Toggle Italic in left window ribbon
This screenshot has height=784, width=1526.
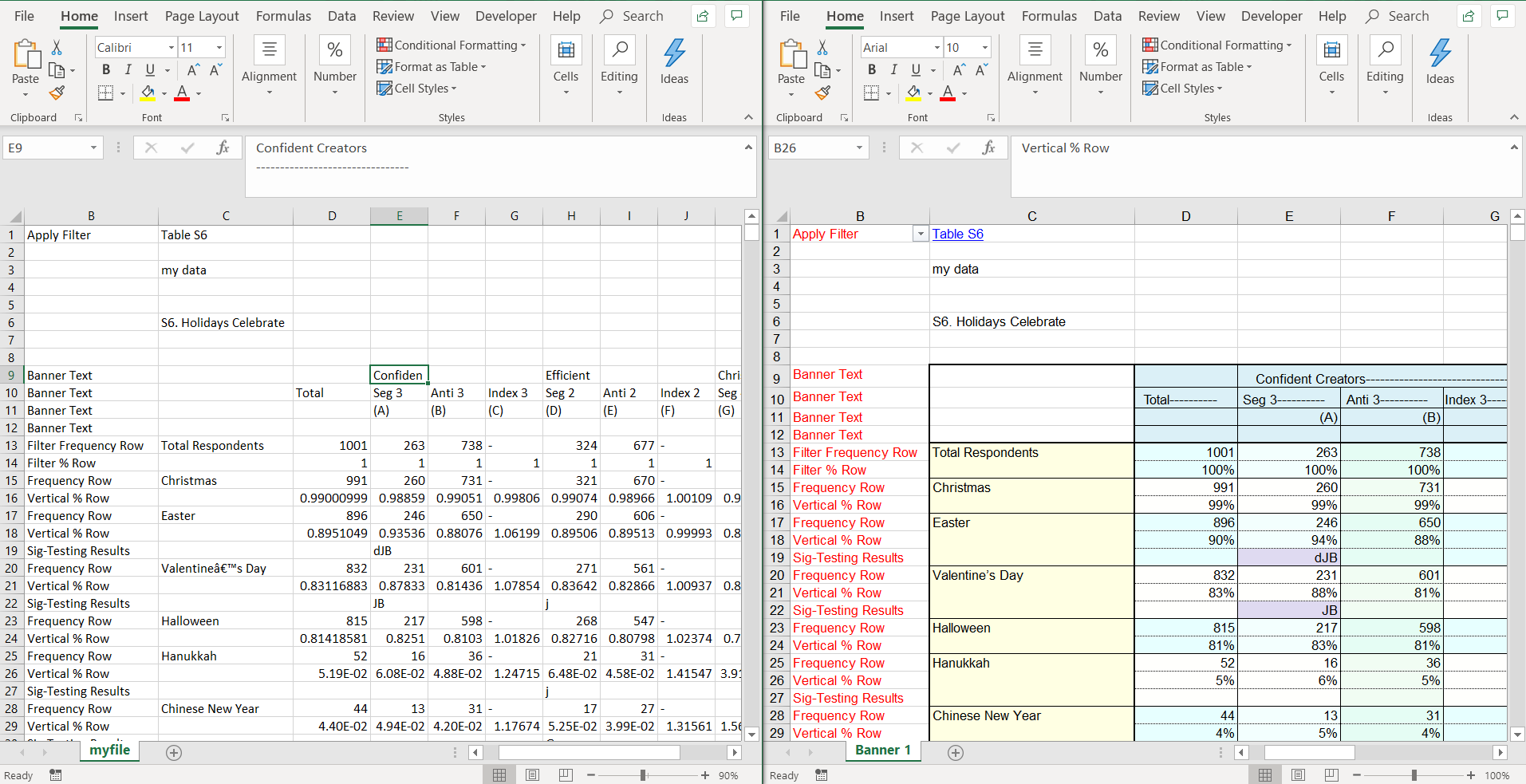pos(128,70)
